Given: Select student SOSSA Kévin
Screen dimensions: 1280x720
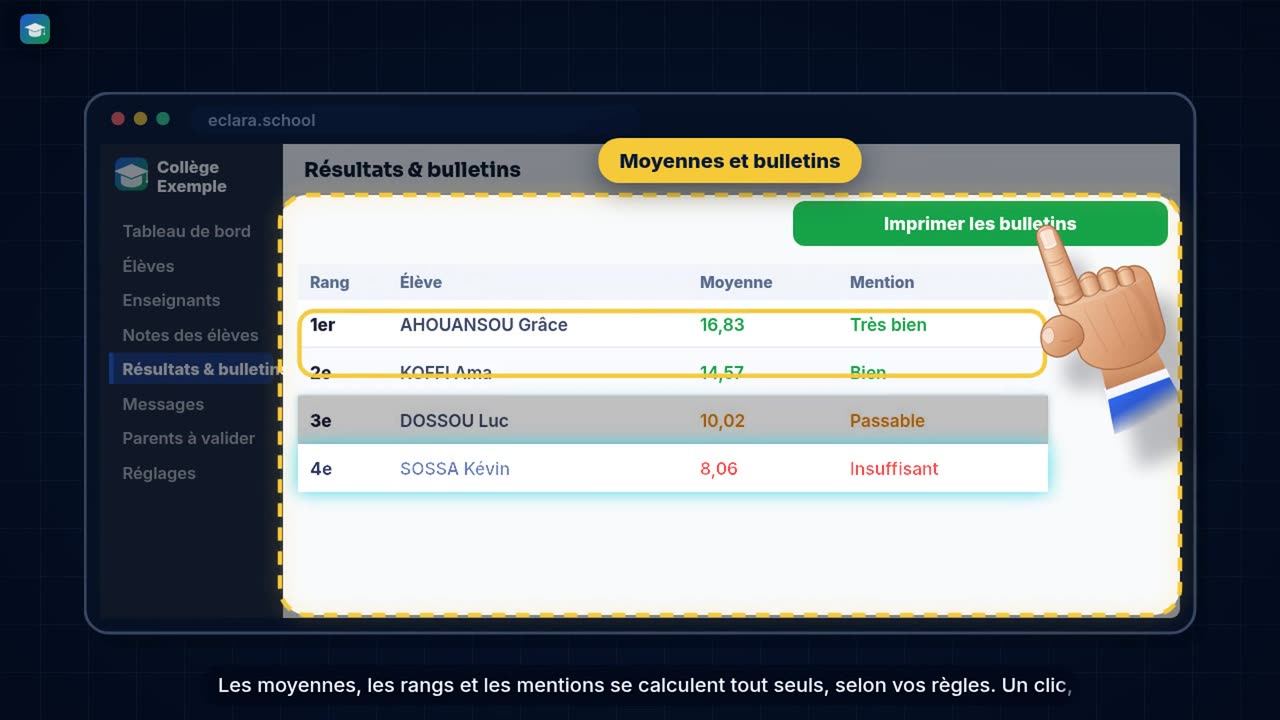Looking at the screenshot, I should pos(455,469).
